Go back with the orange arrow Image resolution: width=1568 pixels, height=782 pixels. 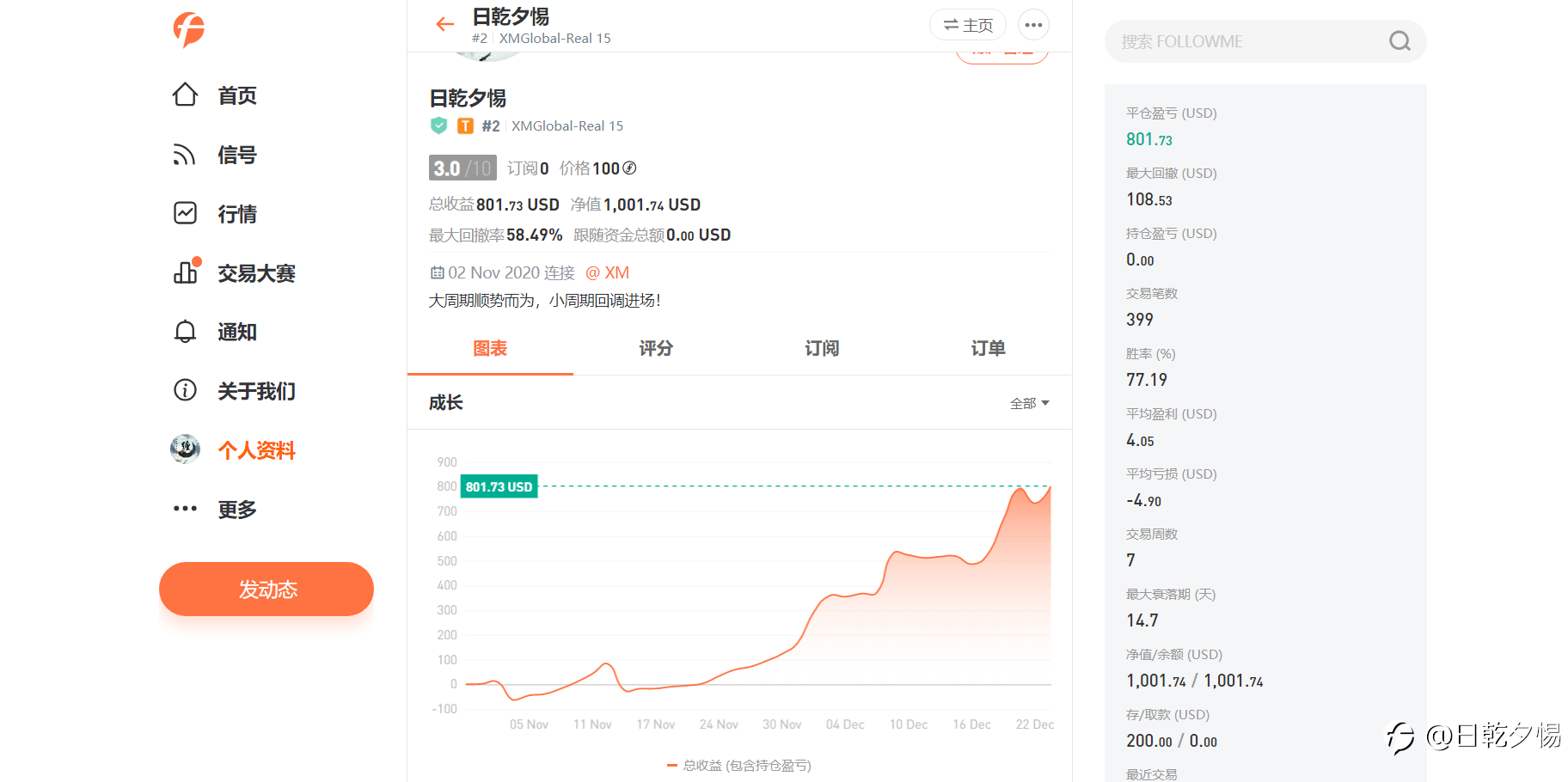(x=444, y=25)
